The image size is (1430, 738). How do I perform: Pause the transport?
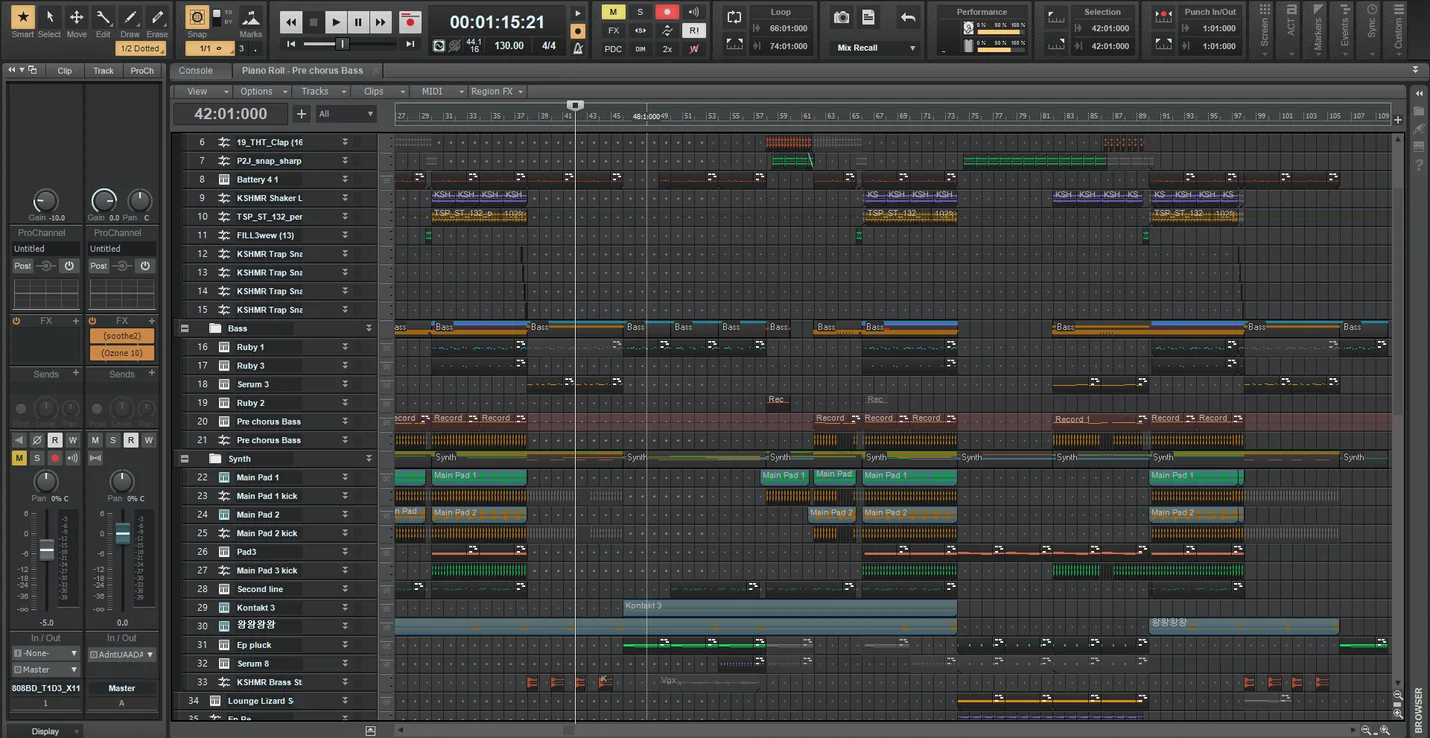pos(358,21)
